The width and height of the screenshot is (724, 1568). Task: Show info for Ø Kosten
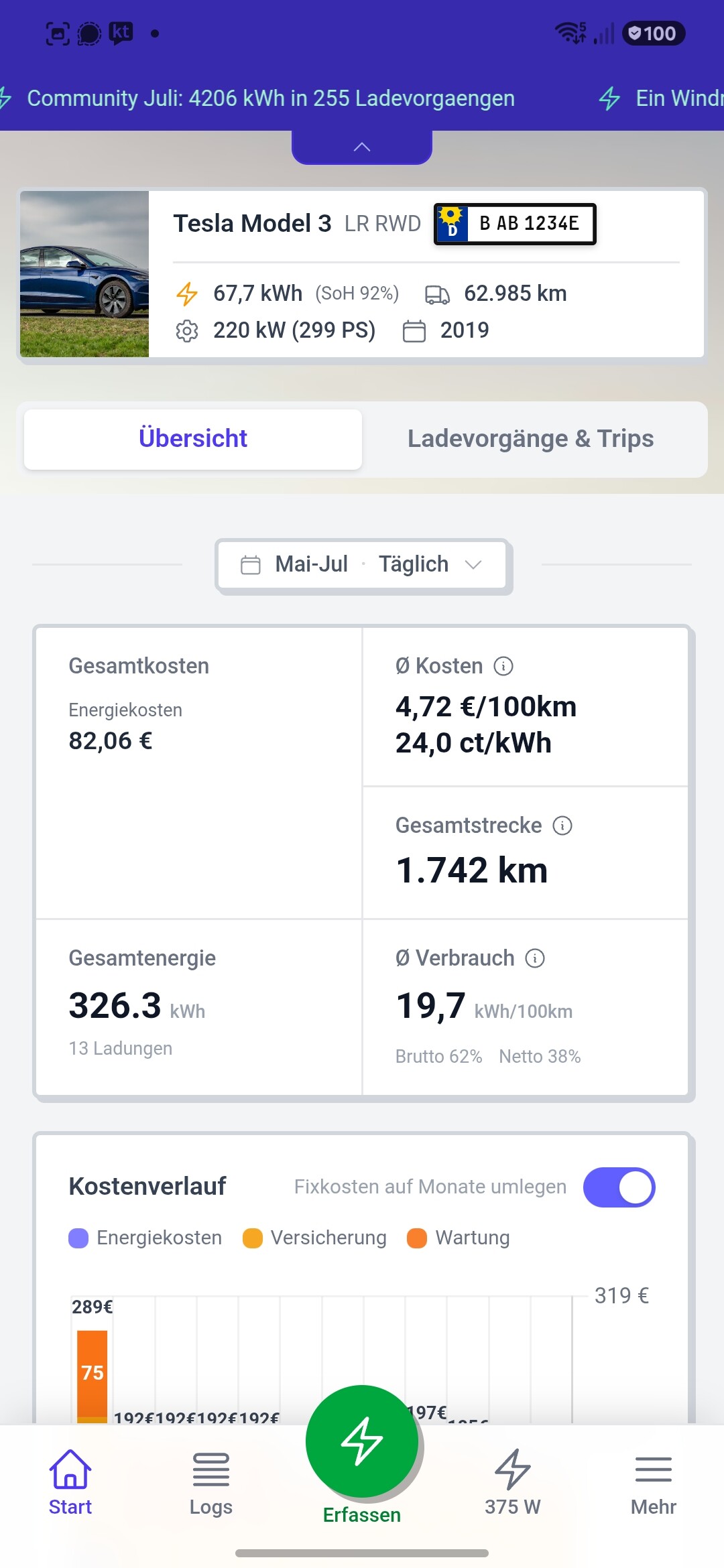[x=503, y=666]
